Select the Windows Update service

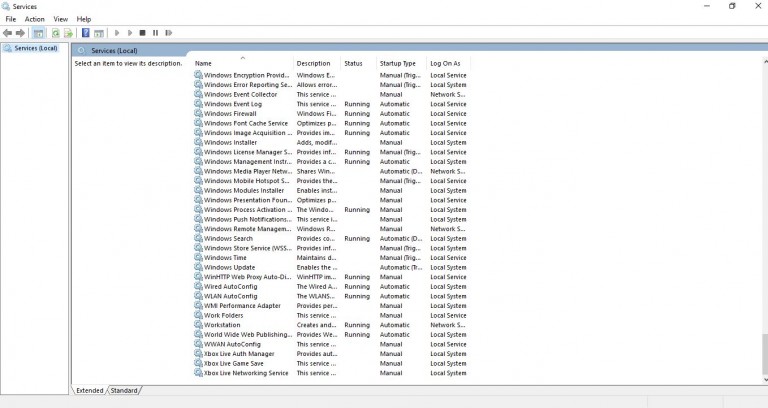pos(229,267)
